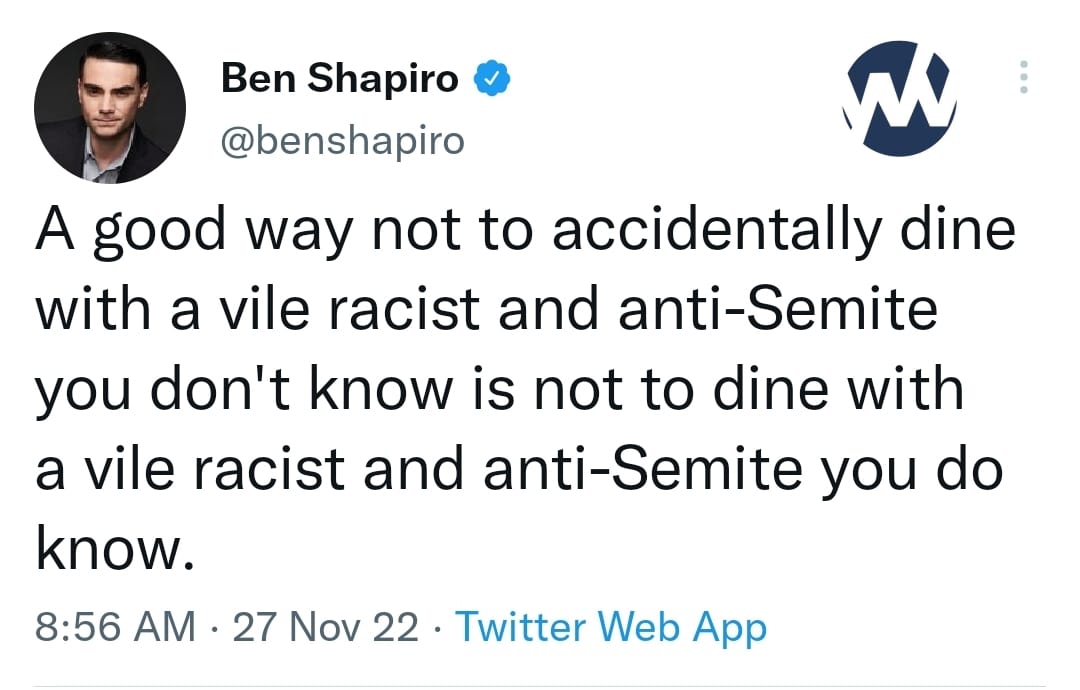1080x690 pixels.
Task: Open the "Ben Shapiro" display name link
Action: click(x=339, y=79)
